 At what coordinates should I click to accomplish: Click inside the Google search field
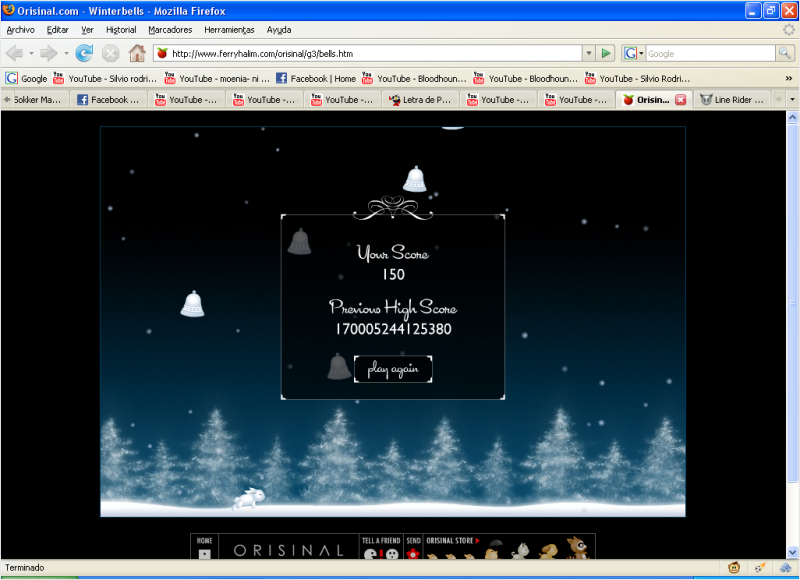pos(708,53)
